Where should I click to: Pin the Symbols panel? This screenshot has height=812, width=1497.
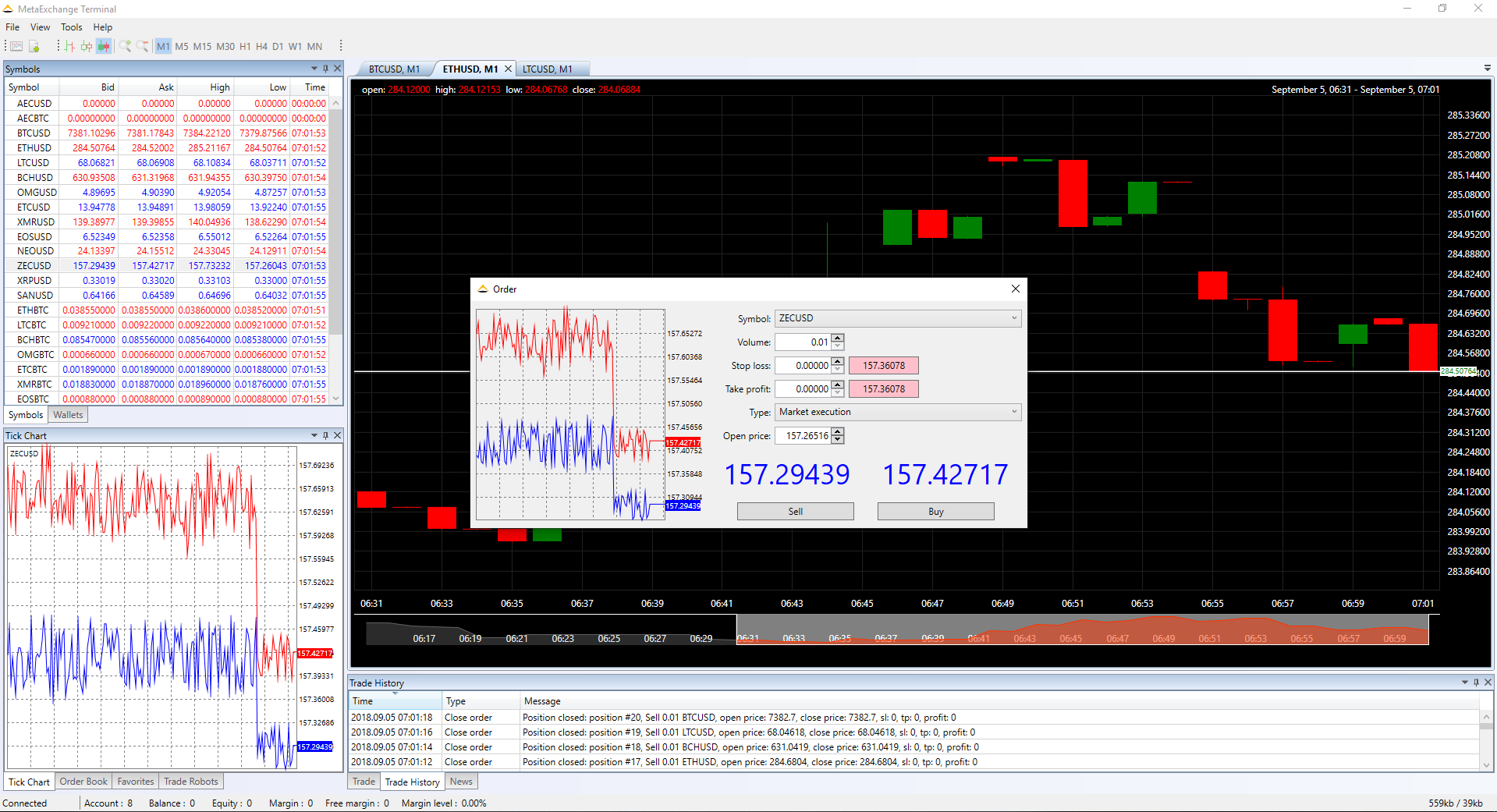point(326,69)
